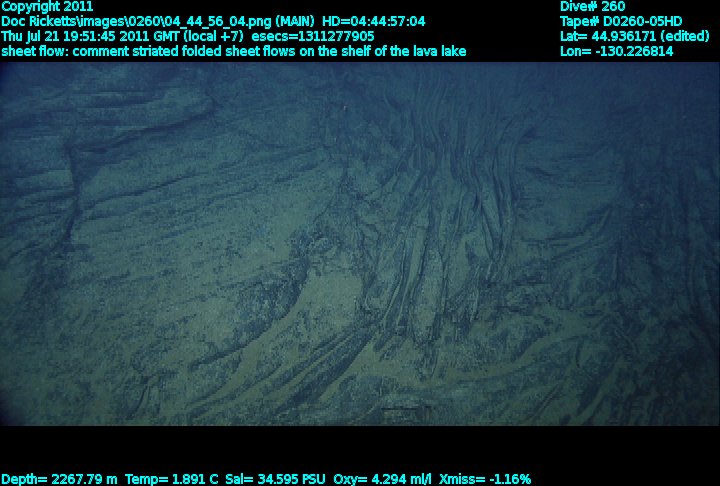Click the 'Lat= 44.936171 (edited)' value

click(635, 36)
